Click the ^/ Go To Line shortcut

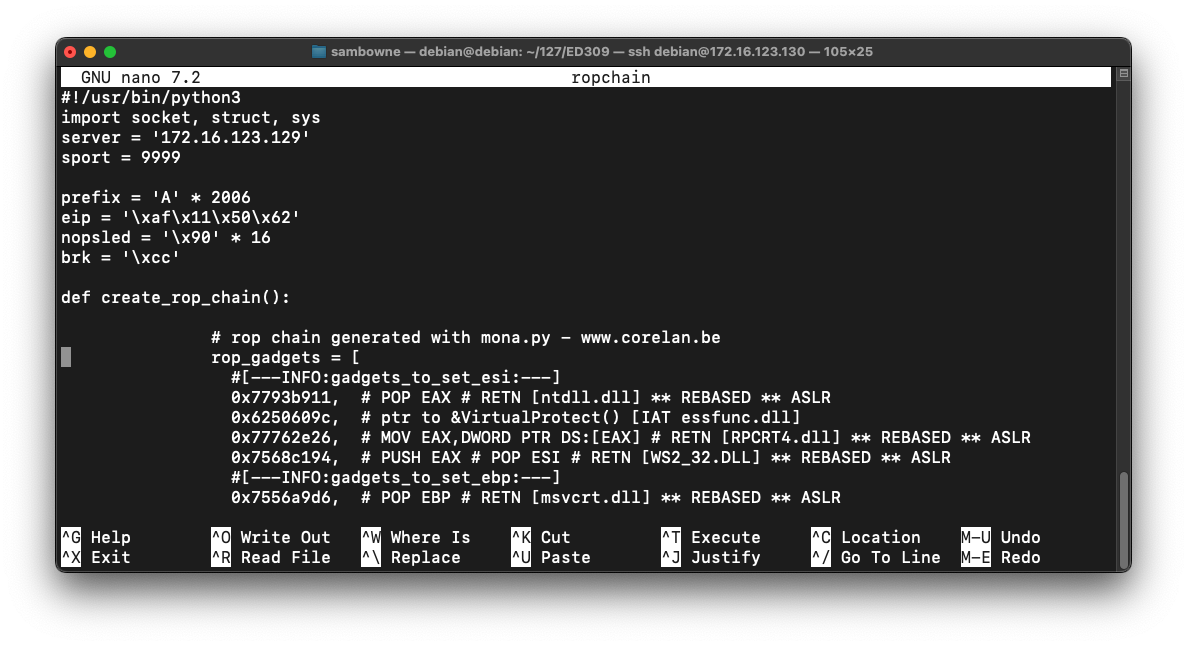[876, 557]
